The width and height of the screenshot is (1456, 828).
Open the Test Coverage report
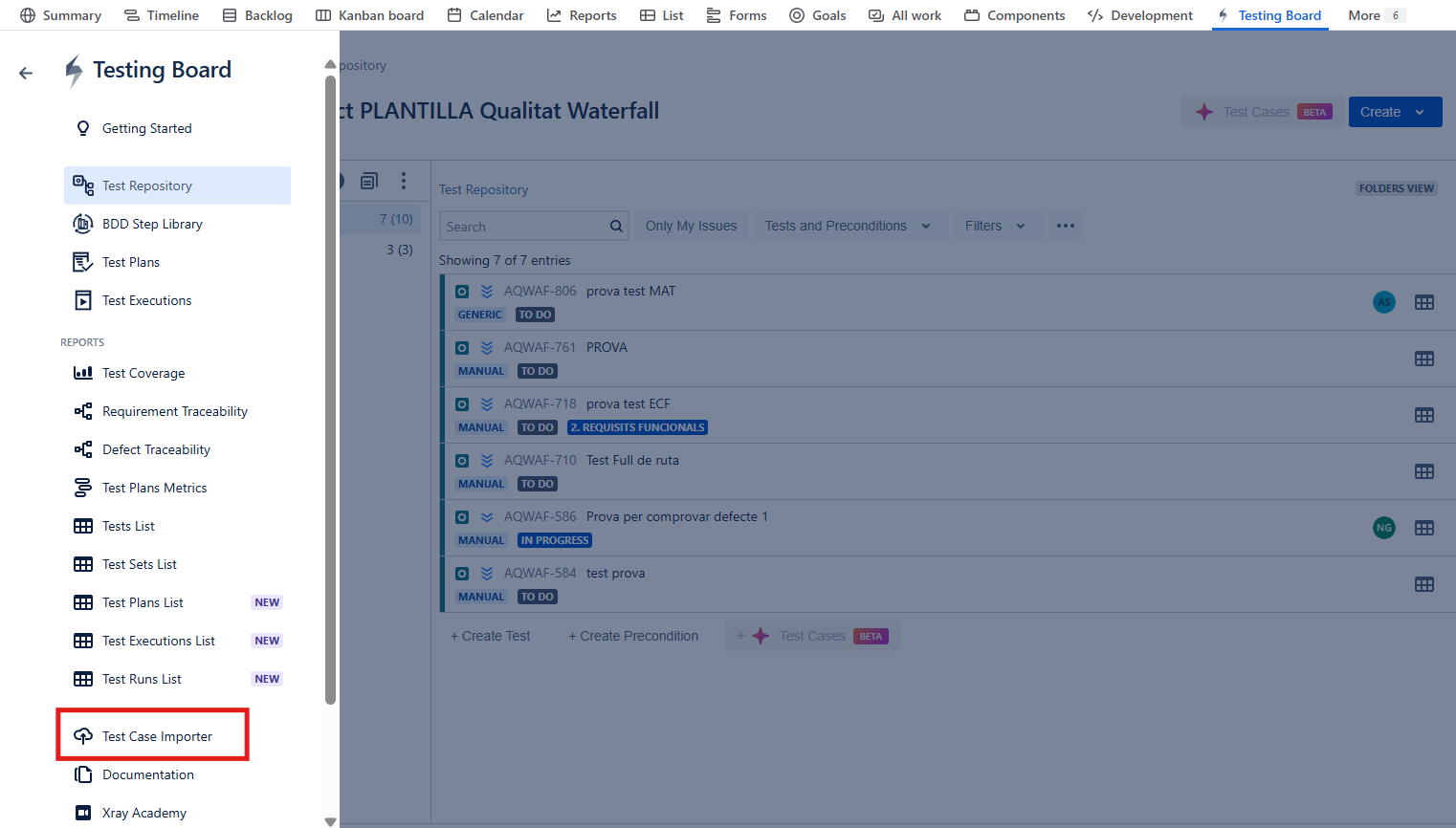143,373
